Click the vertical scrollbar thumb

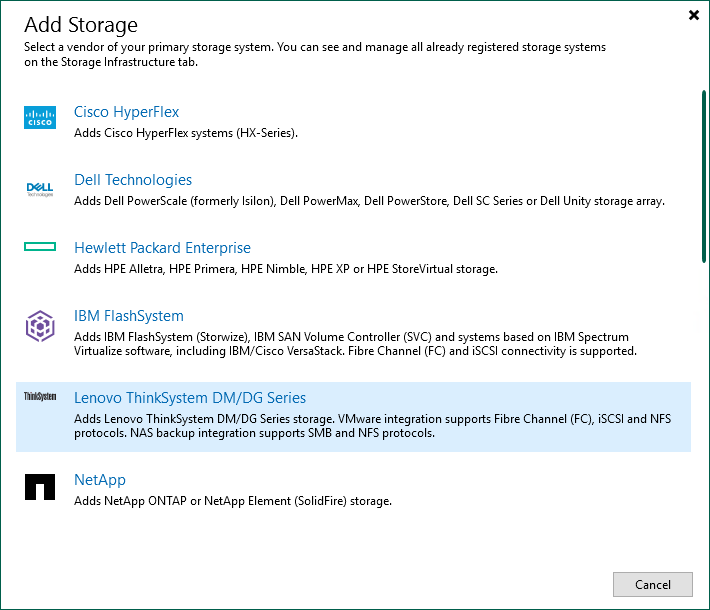pos(702,175)
